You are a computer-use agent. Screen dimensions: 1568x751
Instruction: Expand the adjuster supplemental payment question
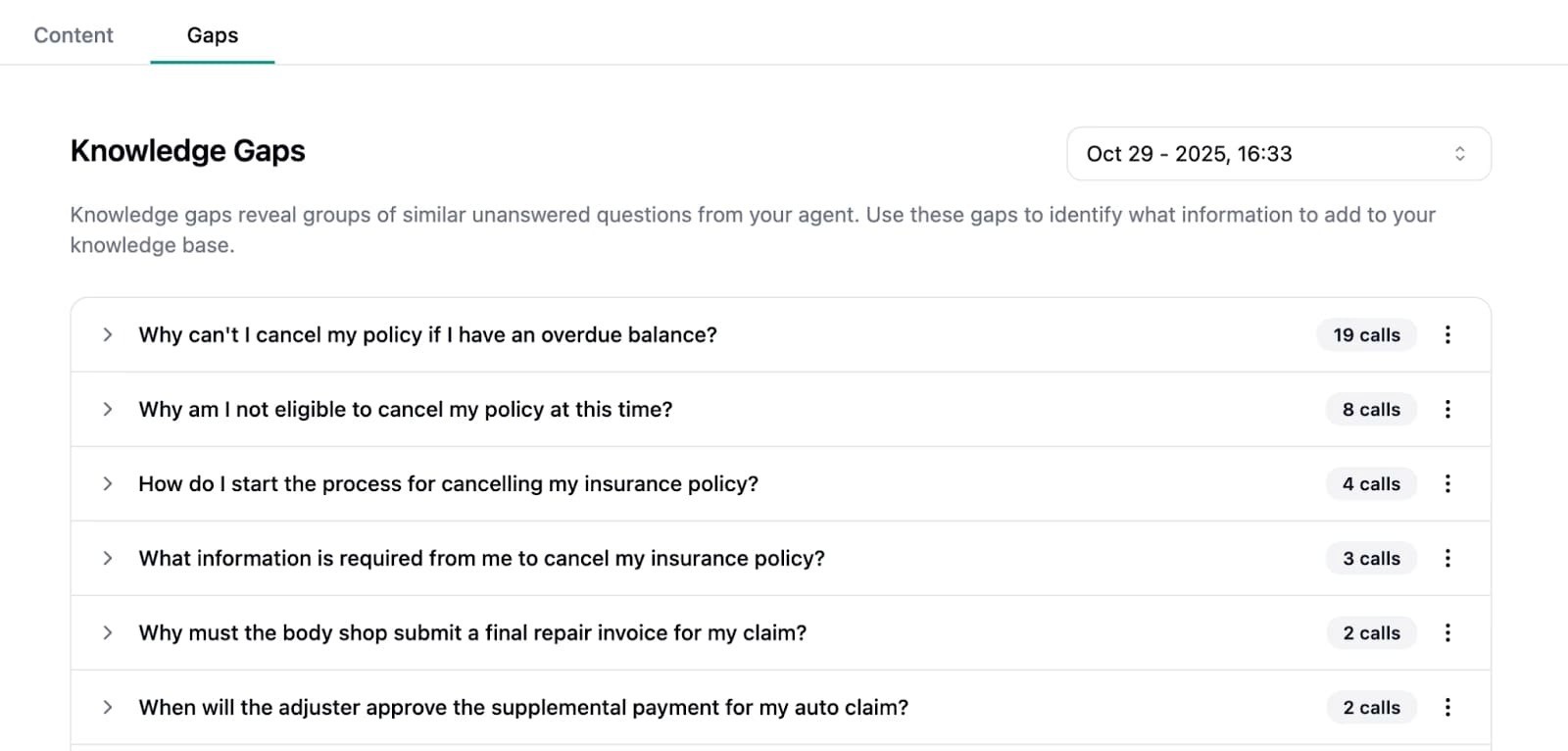[108, 707]
